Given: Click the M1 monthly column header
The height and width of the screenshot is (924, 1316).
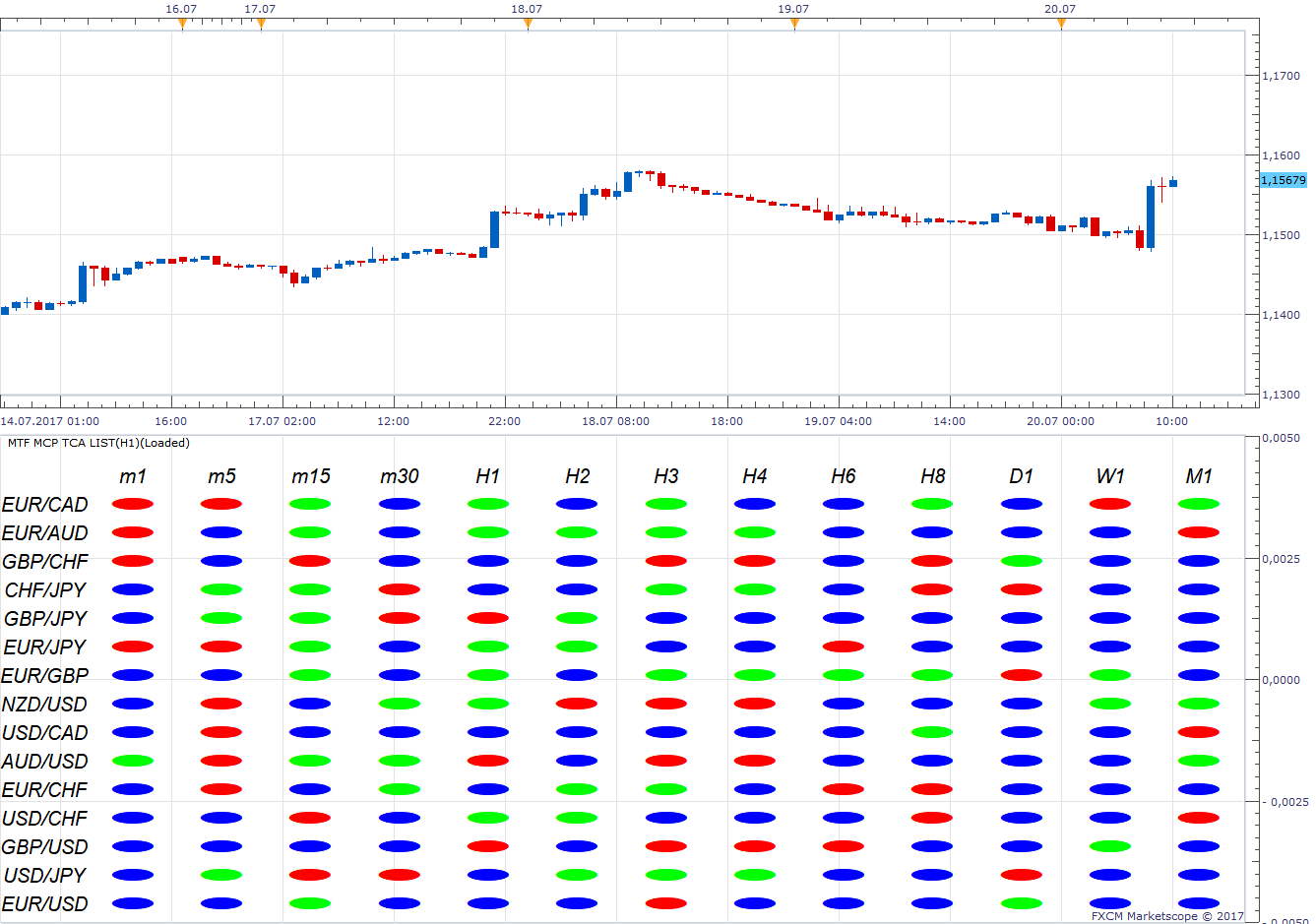Looking at the screenshot, I should 1199,476.
